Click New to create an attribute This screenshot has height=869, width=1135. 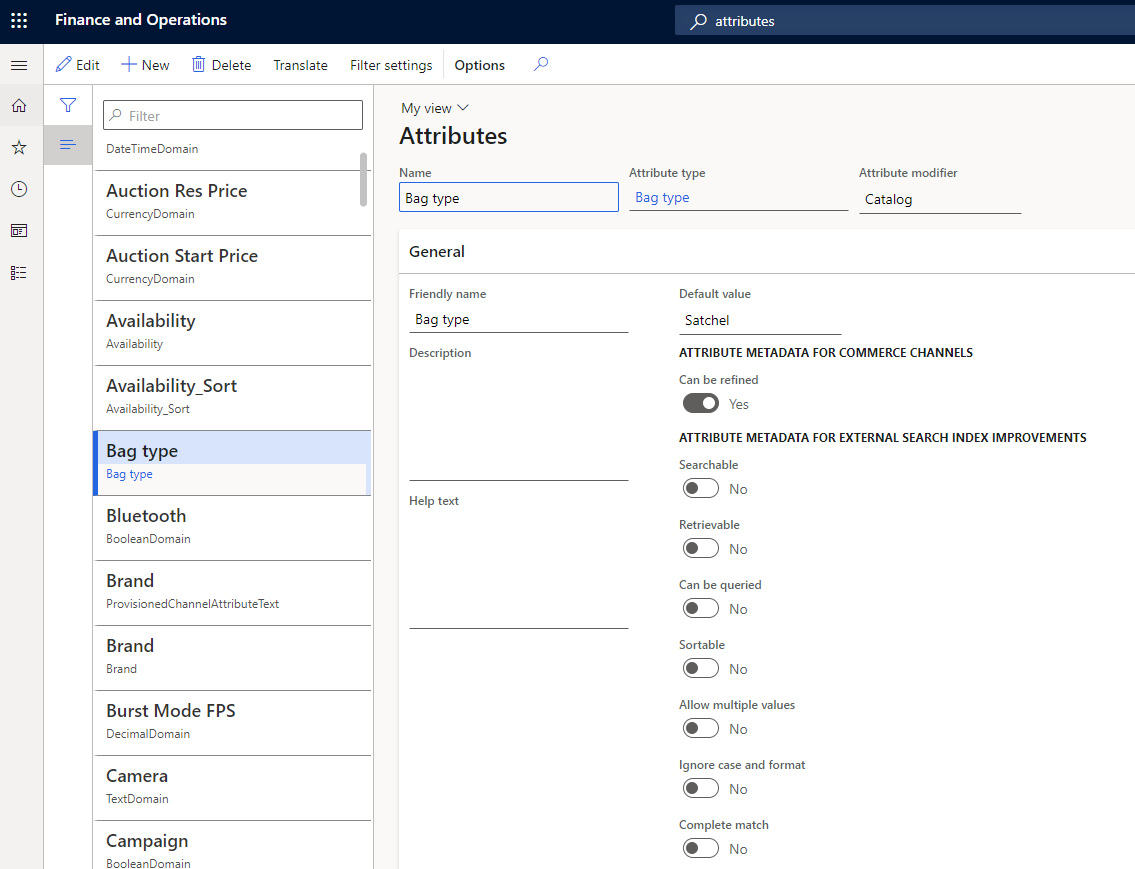(144, 64)
